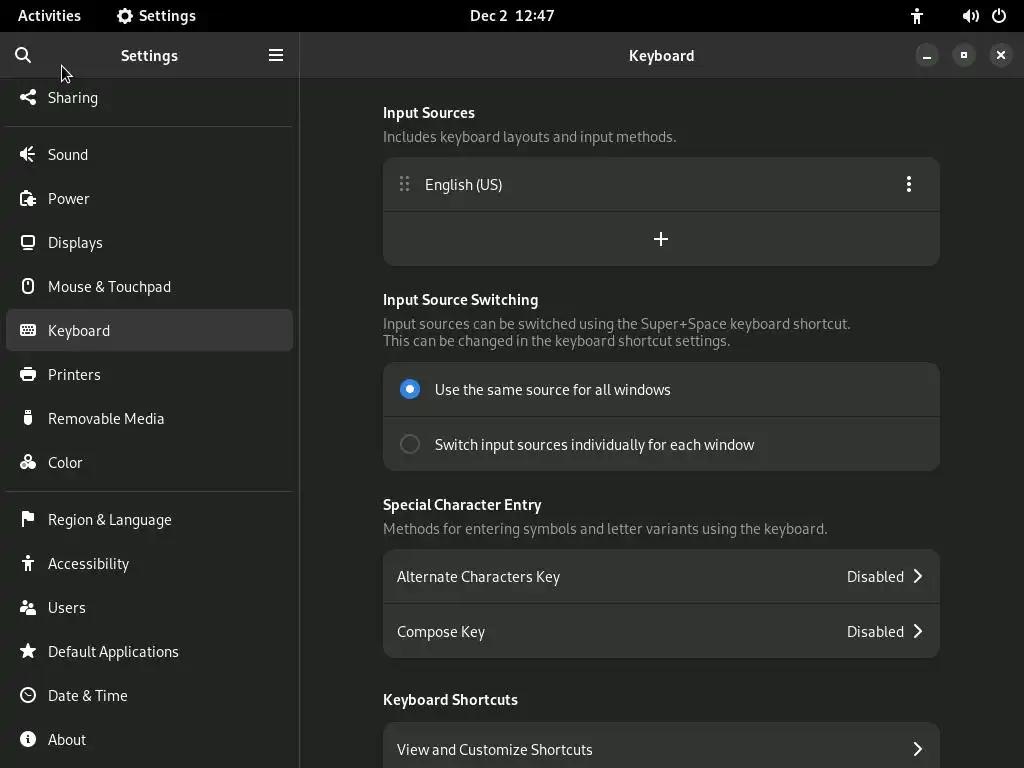Open Compose Key settings chevron
Screen dimensions: 1024x768
coord(917,631)
